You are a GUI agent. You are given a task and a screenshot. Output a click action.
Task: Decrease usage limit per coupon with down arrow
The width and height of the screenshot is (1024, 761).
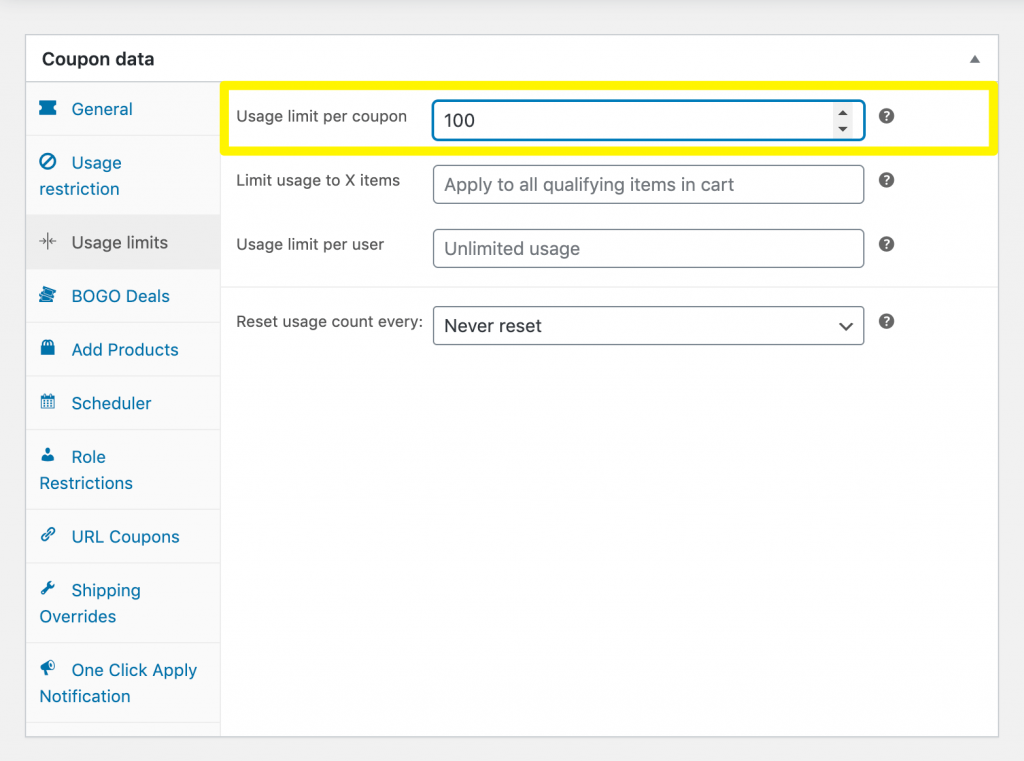tap(843, 129)
